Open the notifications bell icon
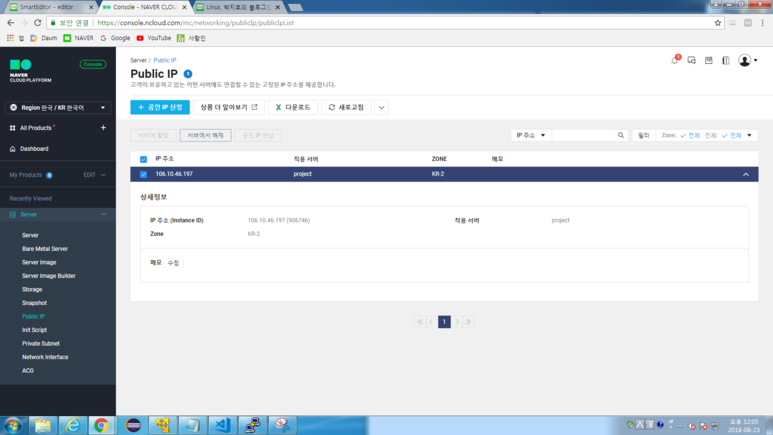This screenshot has height=435, width=773. (674, 60)
